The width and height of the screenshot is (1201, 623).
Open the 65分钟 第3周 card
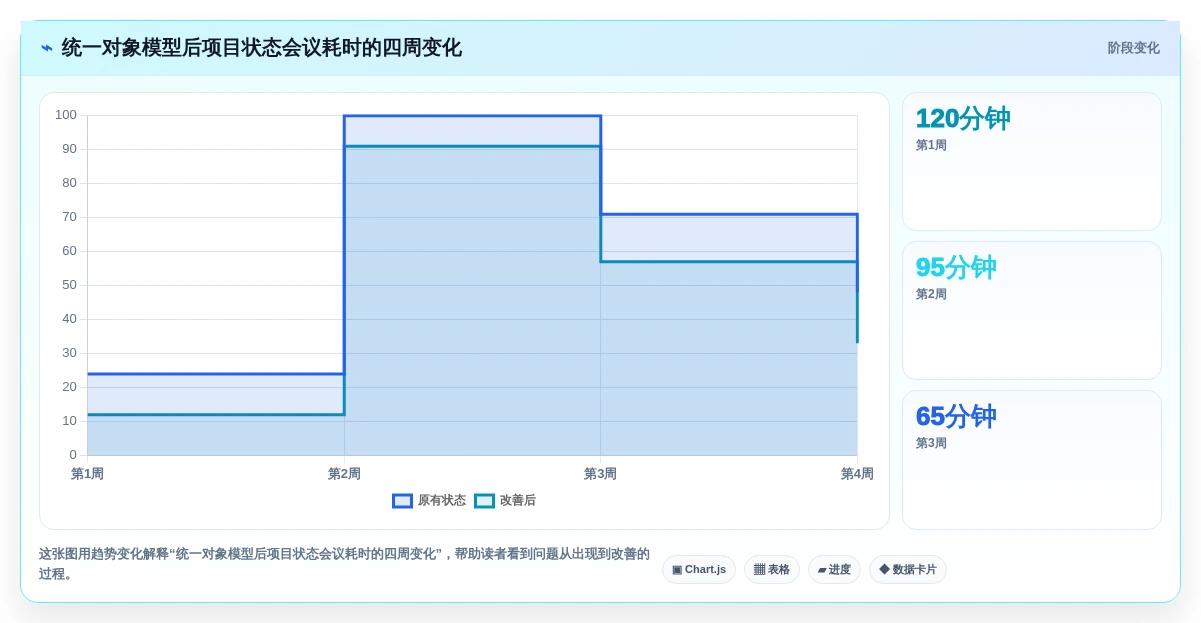point(1032,460)
